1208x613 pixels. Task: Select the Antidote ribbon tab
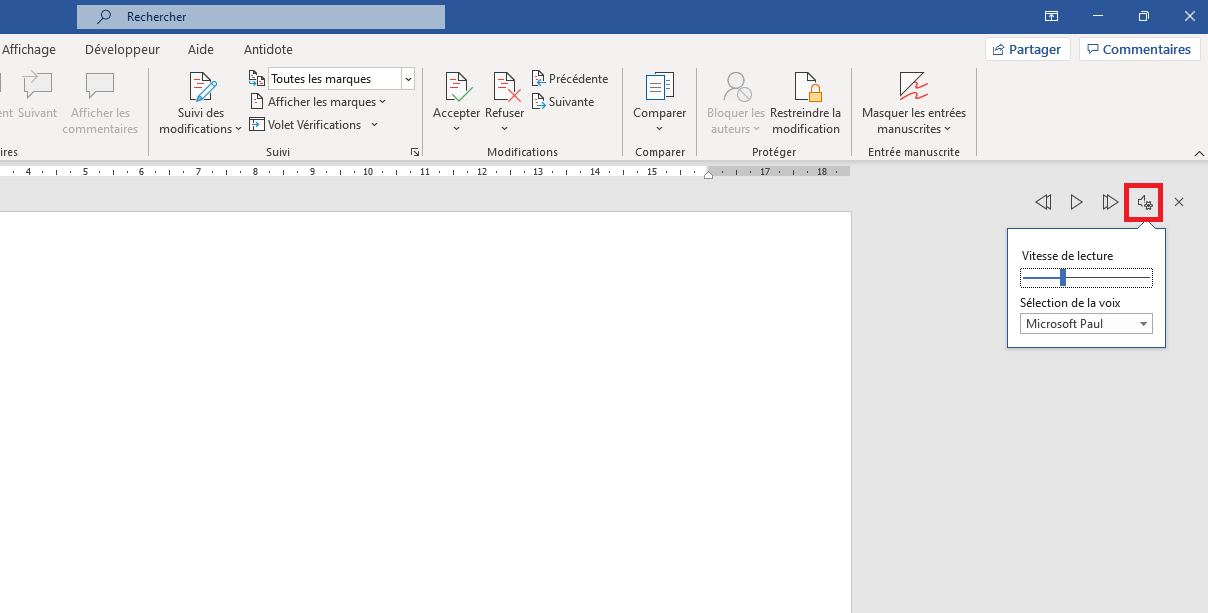[x=268, y=49]
